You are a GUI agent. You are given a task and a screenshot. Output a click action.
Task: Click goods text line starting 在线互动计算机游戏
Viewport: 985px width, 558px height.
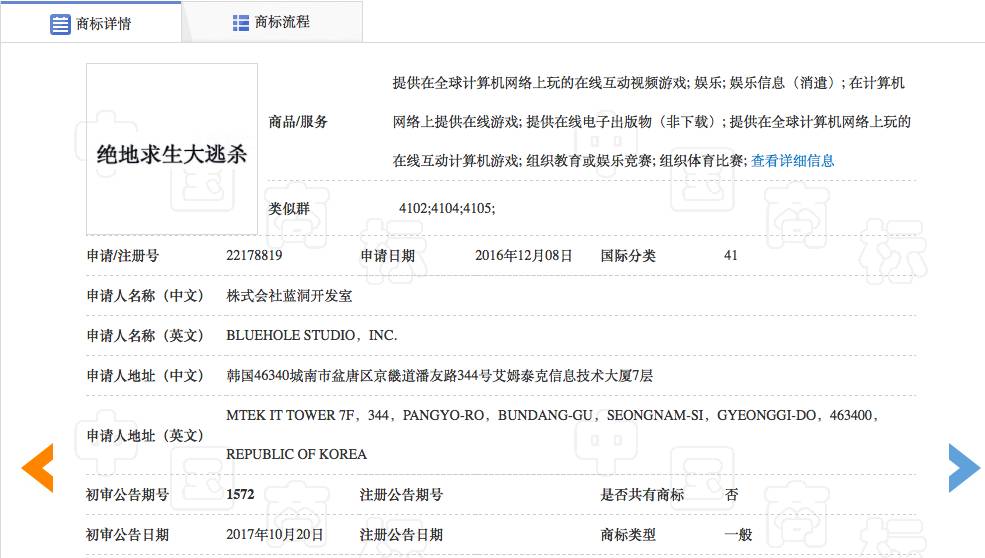[570, 161]
